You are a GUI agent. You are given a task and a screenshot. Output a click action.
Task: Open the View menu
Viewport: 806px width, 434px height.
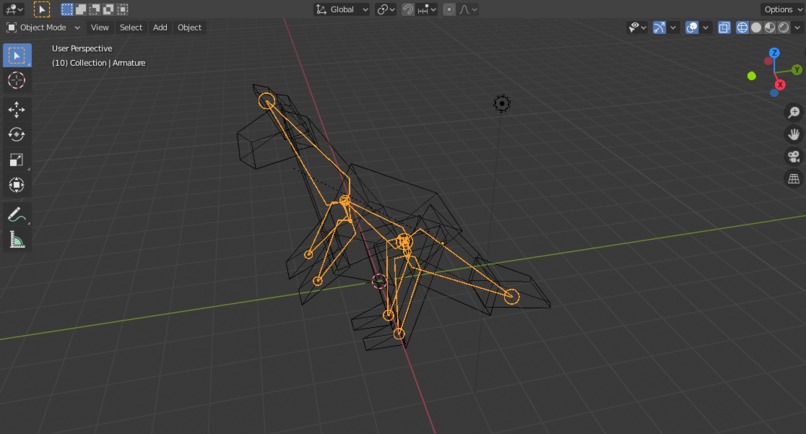pos(100,27)
